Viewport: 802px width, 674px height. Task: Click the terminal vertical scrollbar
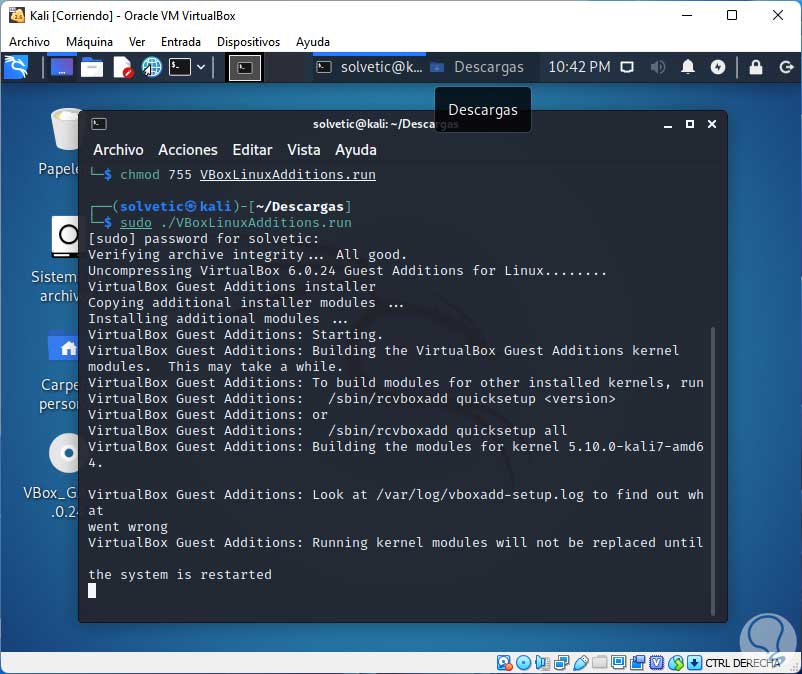pyautogui.click(x=713, y=470)
